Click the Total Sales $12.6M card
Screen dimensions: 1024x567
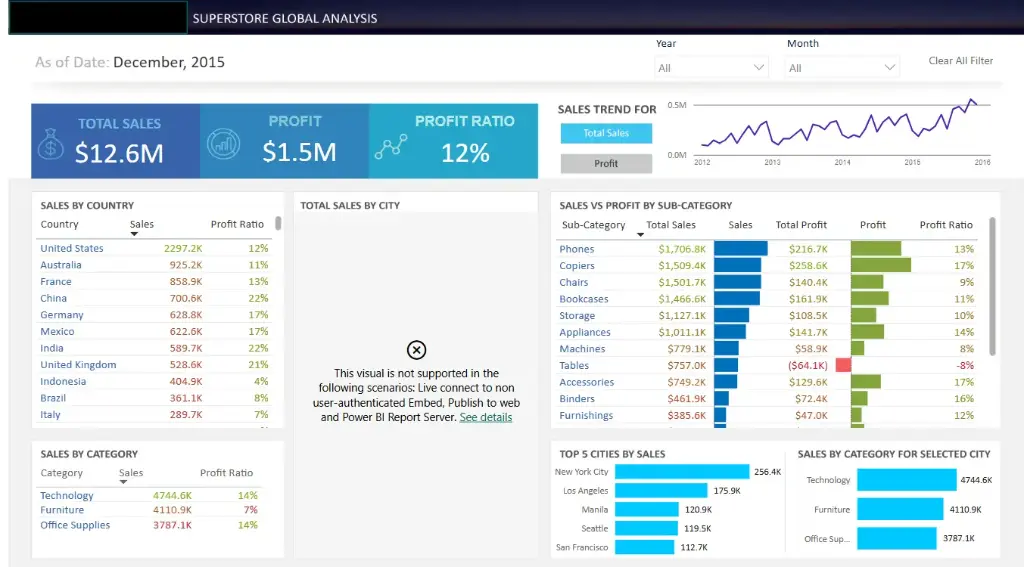pos(116,141)
